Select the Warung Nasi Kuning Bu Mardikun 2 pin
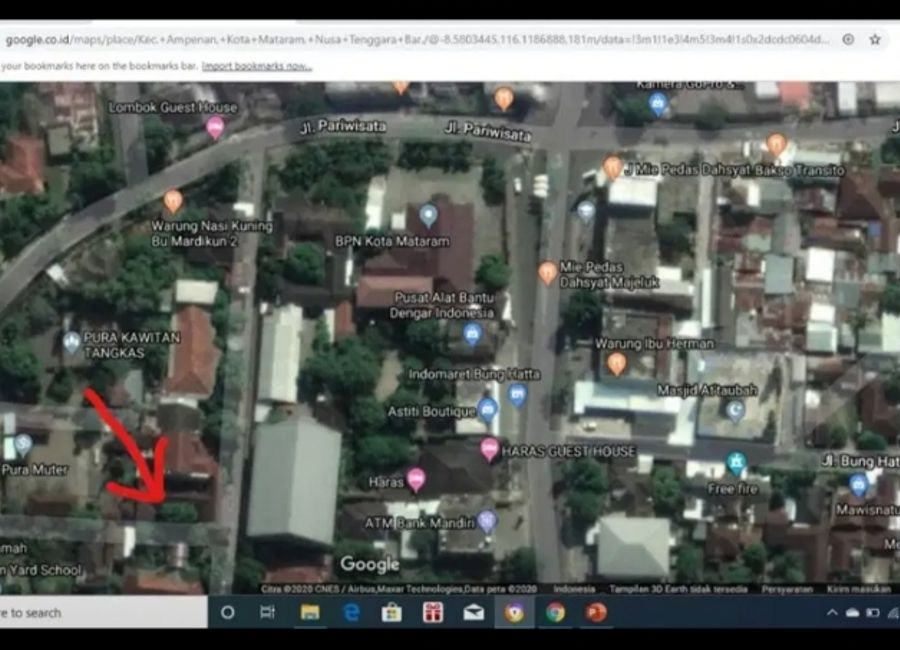 (x=173, y=201)
